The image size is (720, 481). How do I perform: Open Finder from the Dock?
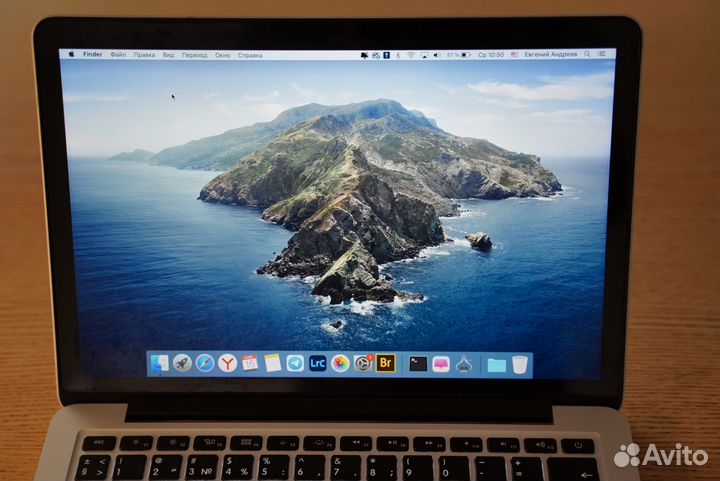[x=159, y=363]
